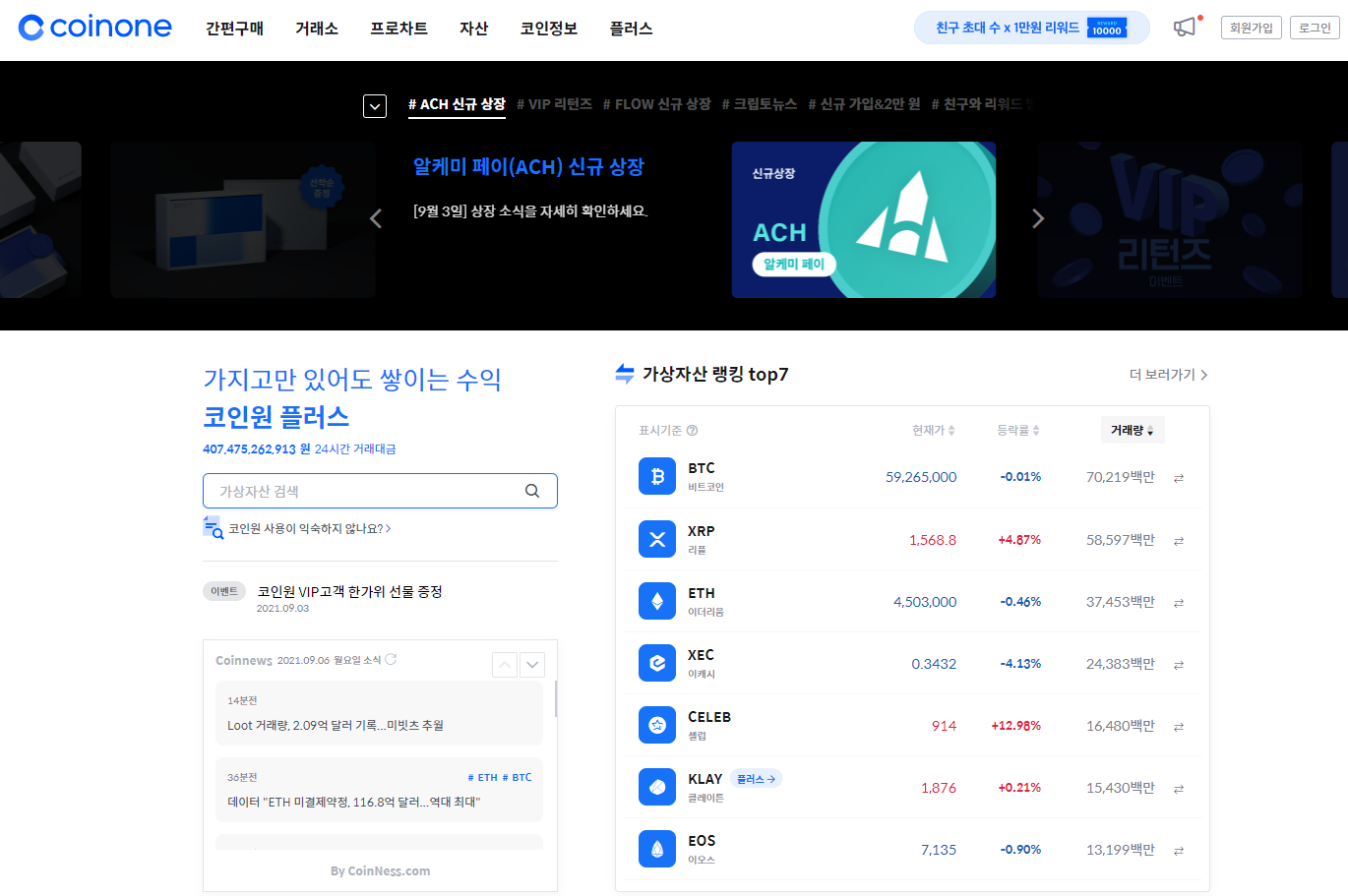Click the swap icon in ETH row
This screenshot has width=1348, height=896.
[1179, 603]
